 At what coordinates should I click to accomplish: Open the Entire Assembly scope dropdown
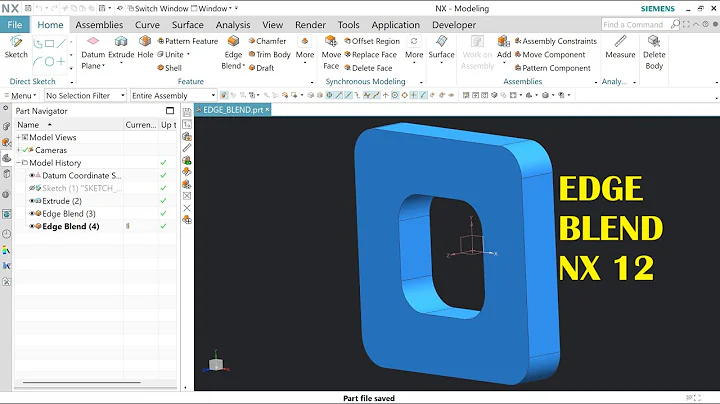tap(173, 95)
